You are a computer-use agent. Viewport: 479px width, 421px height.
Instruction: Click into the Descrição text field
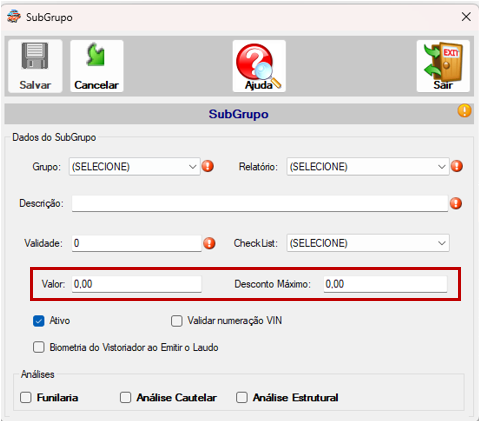pyautogui.click(x=260, y=203)
